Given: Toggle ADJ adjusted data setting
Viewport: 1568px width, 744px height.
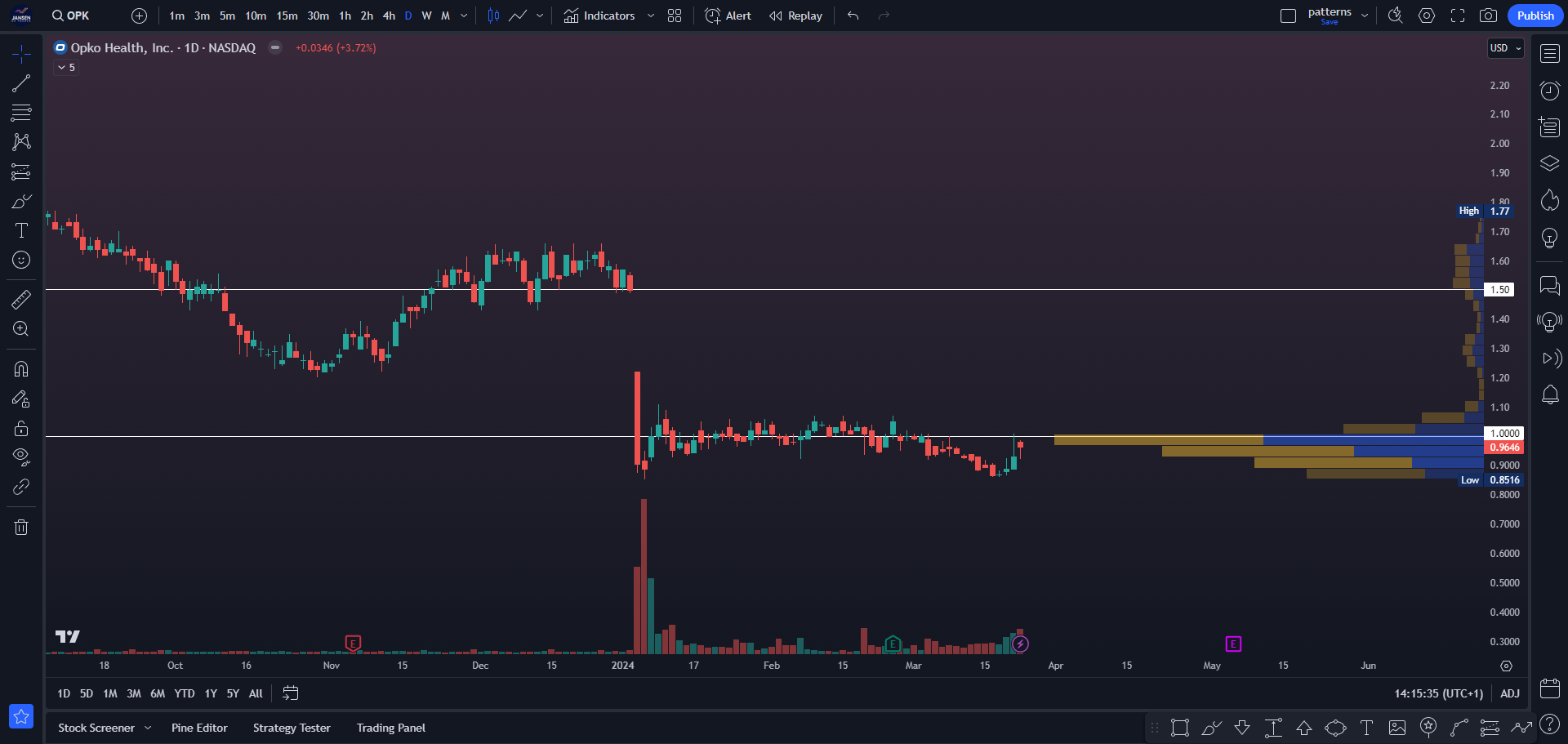Looking at the screenshot, I should pos(1510,693).
